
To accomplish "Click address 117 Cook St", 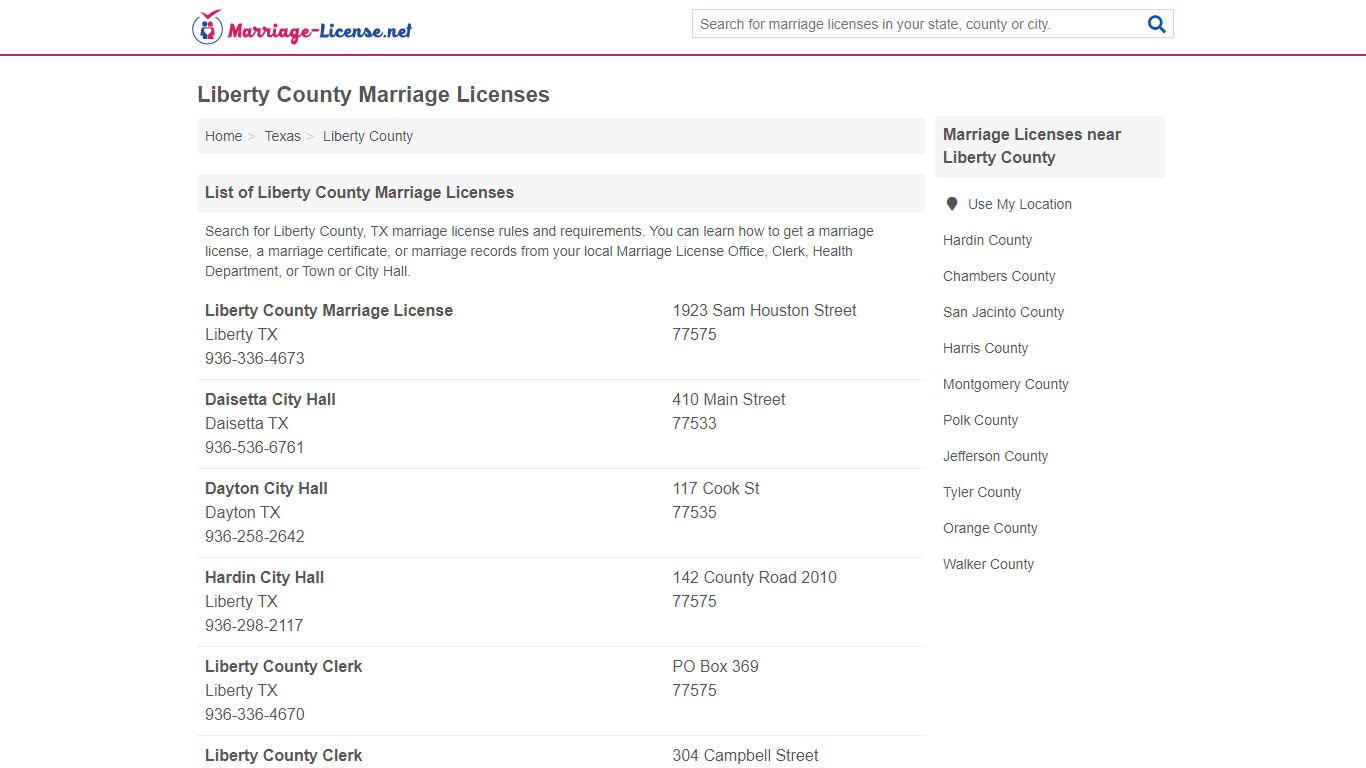I will pyautogui.click(x=715, y=488).
